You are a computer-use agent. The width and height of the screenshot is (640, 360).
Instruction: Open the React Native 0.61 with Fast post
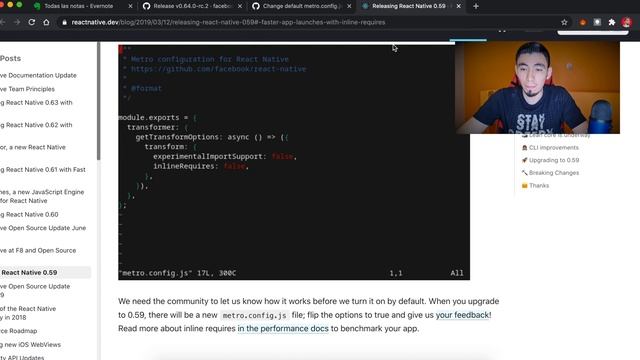[43, 169]
